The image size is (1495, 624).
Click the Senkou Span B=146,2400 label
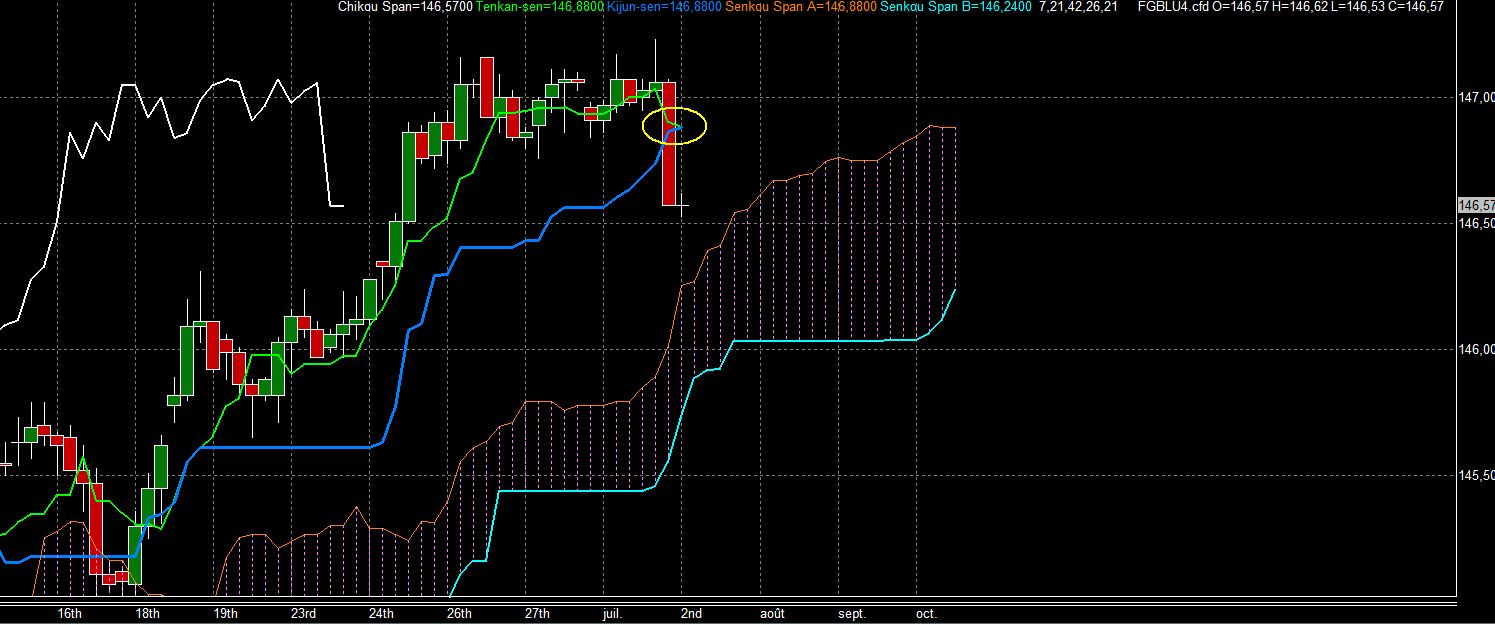(x=956, y=7)
